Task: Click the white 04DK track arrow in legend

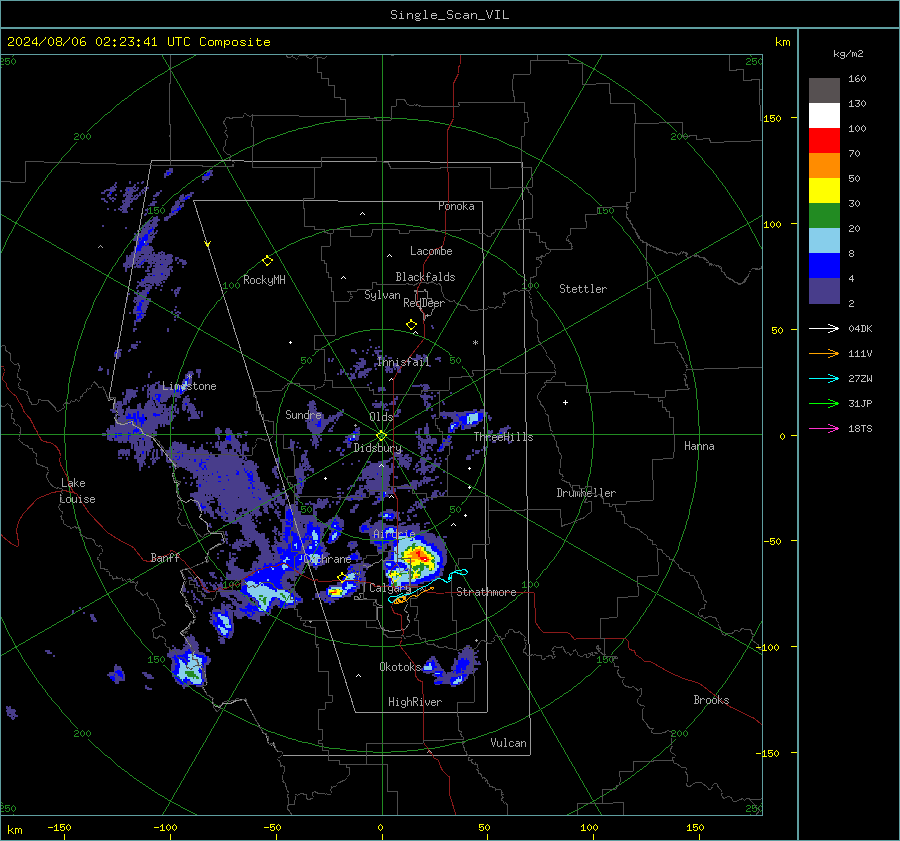Action: 824,328
